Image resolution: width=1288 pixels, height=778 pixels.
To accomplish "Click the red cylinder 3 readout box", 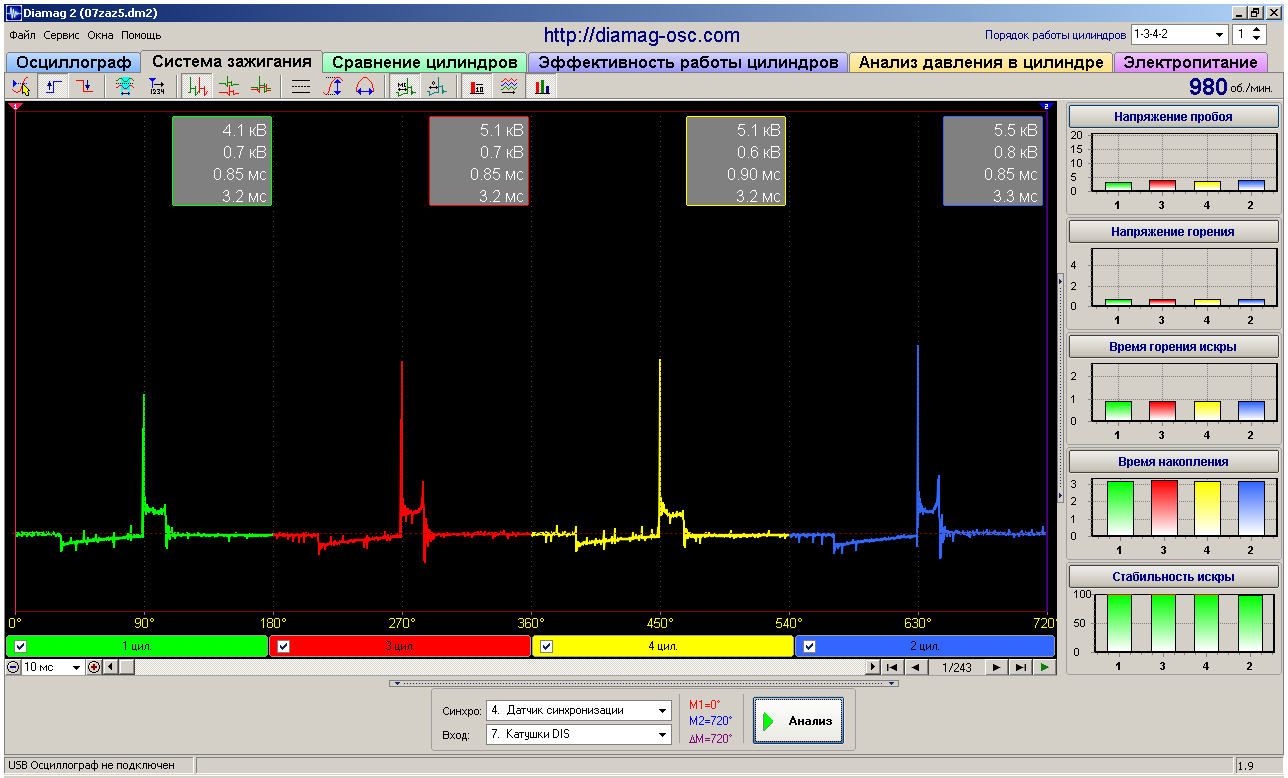I will [479, 161].
